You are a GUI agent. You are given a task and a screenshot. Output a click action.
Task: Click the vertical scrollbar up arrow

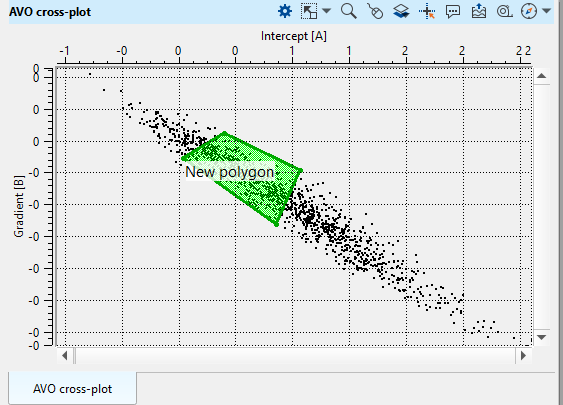541,76
